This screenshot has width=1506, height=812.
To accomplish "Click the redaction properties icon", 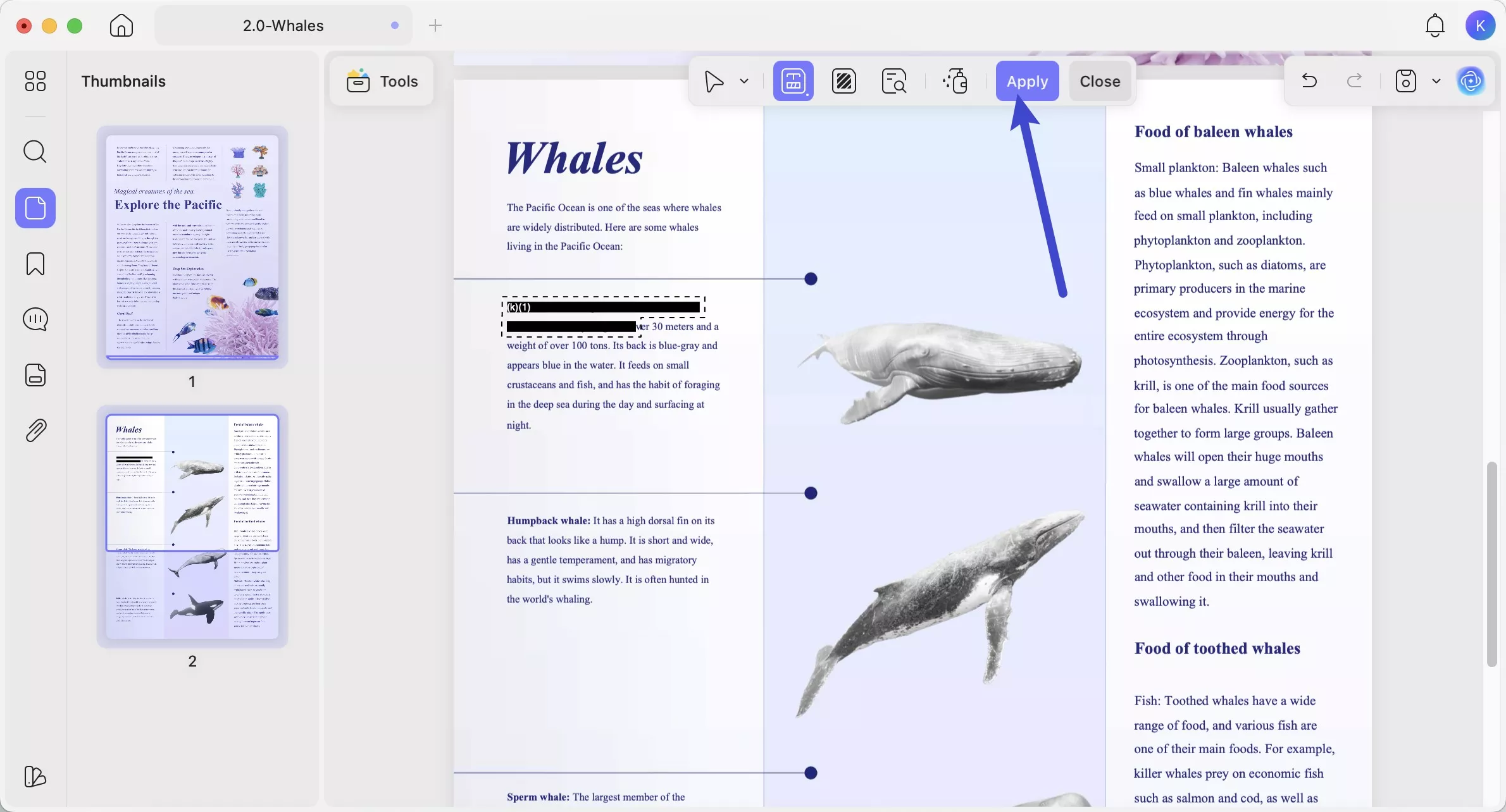I will [x=955, y=82].
